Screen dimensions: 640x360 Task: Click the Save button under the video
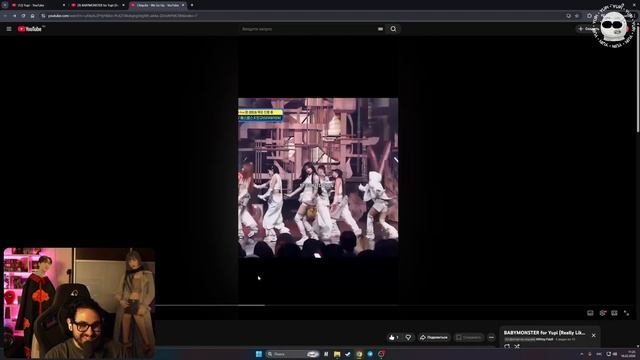click(x=469, y=338)
